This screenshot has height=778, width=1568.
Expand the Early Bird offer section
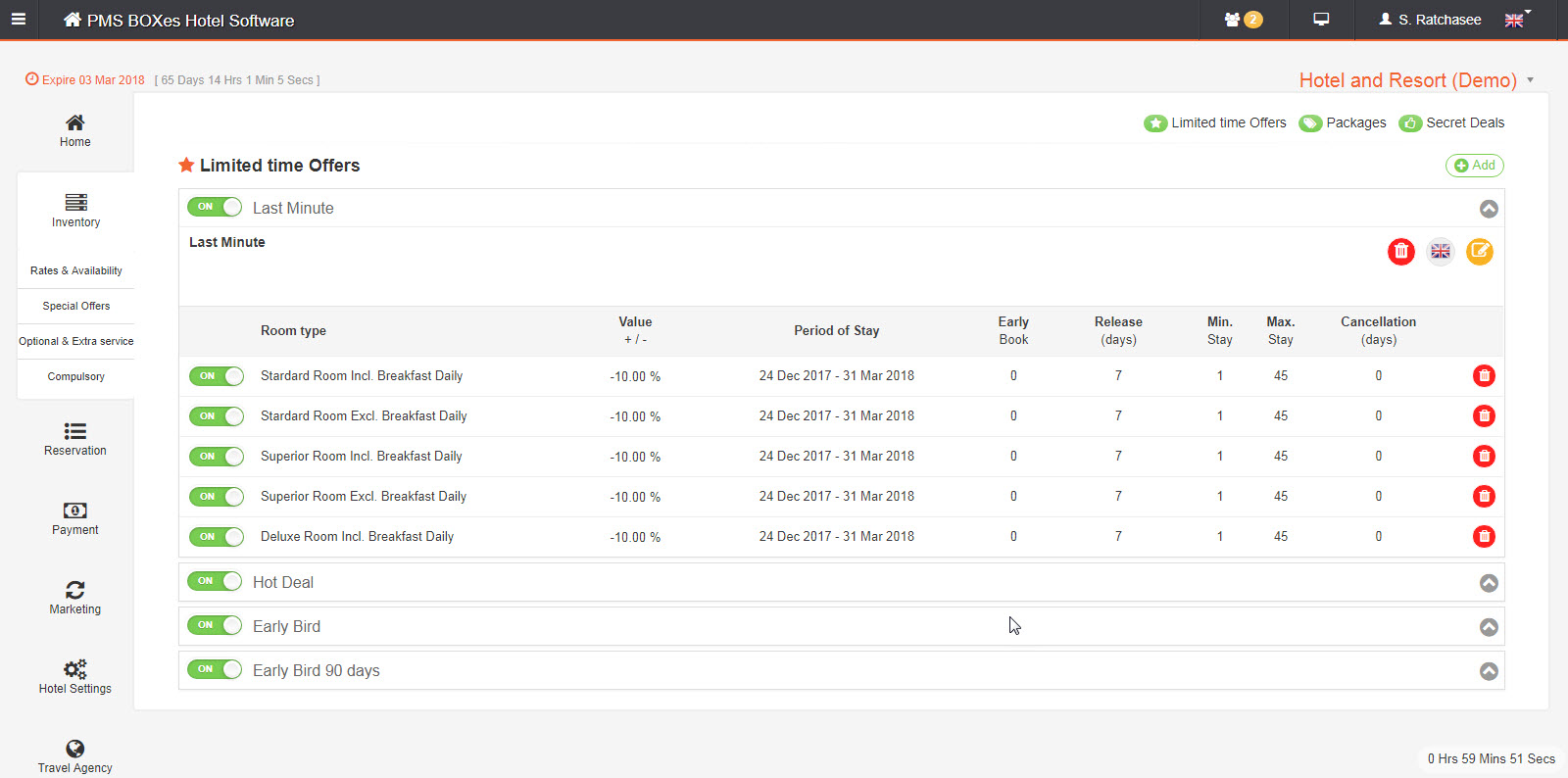tap(1488, 627)
